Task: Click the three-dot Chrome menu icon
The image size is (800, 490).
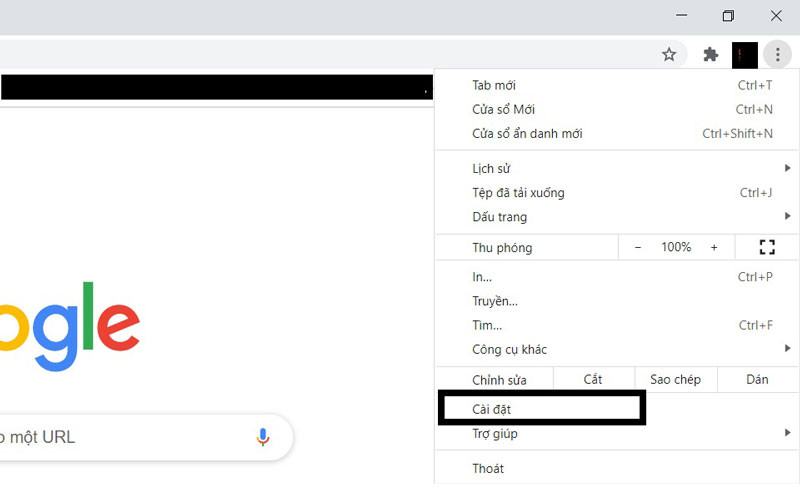Action: [777, 55]
